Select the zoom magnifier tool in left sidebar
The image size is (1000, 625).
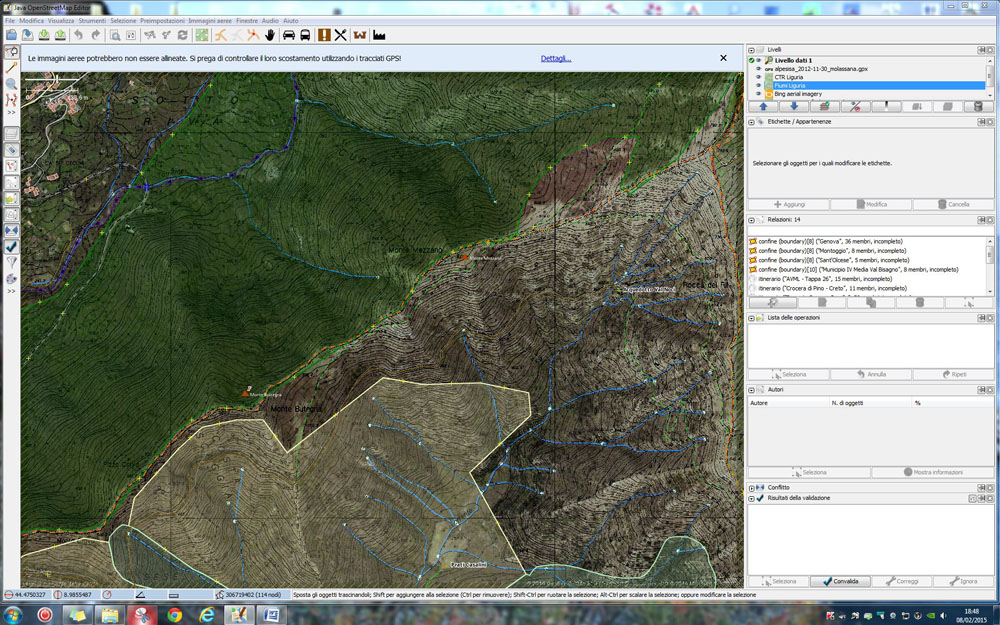click(11, 84)
